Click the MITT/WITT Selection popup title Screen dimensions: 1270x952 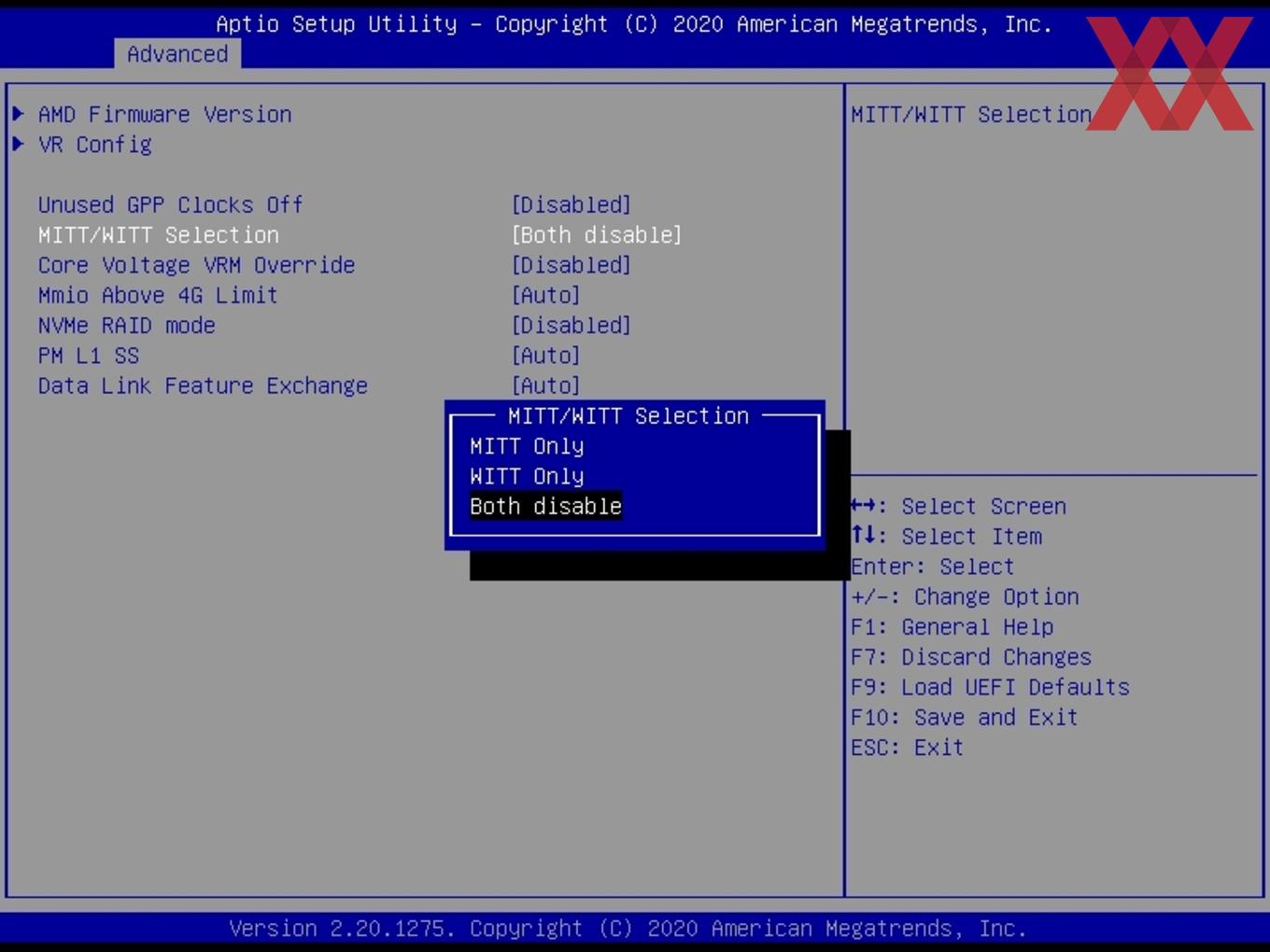[628, 415]
